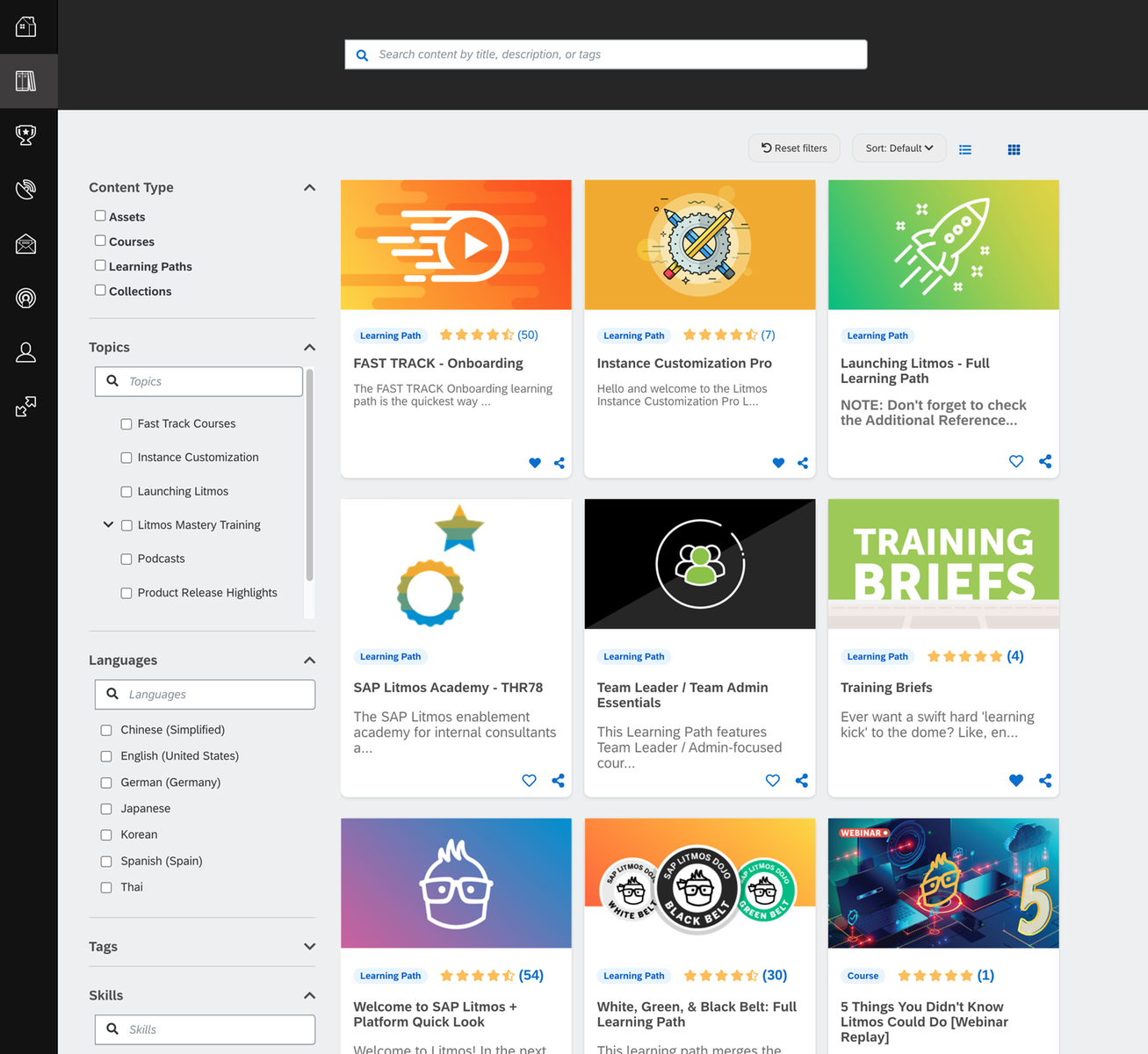This screenshot has width=1148, height=1054.
Task: Open the envelope messages icon in sidebar
Action: (x=25, y=244)
